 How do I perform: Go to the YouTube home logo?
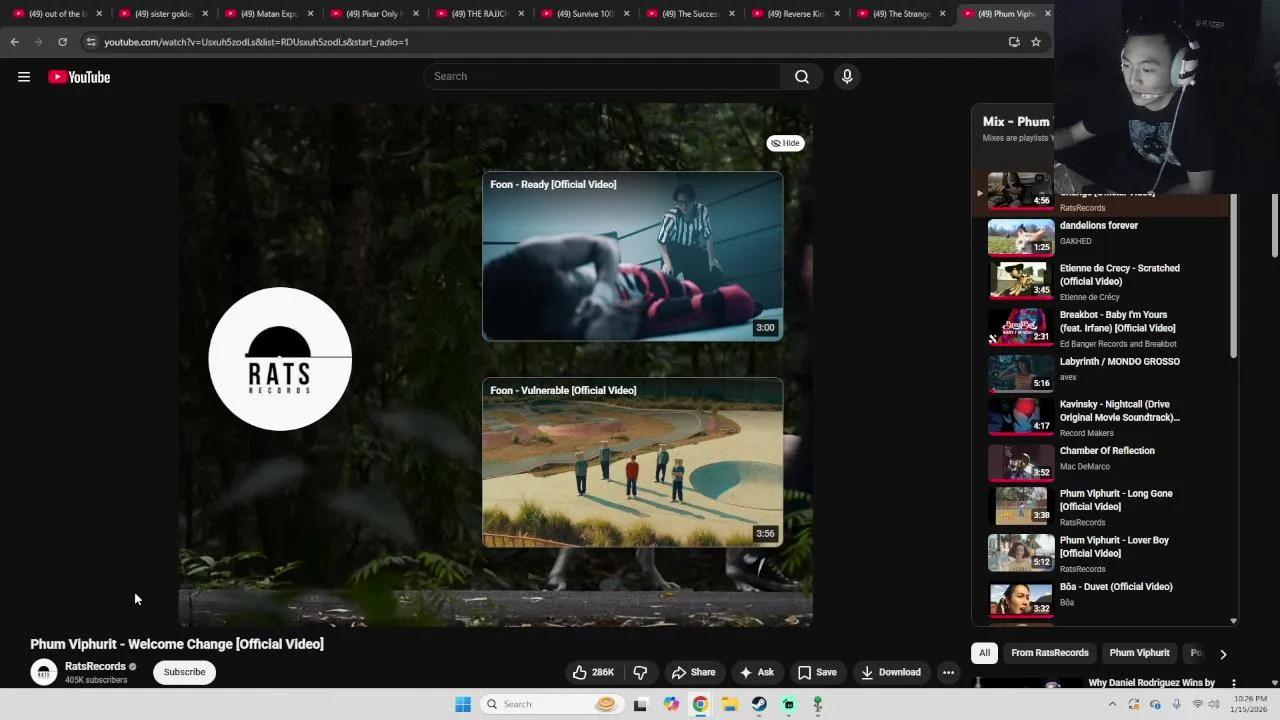[79, 77]
